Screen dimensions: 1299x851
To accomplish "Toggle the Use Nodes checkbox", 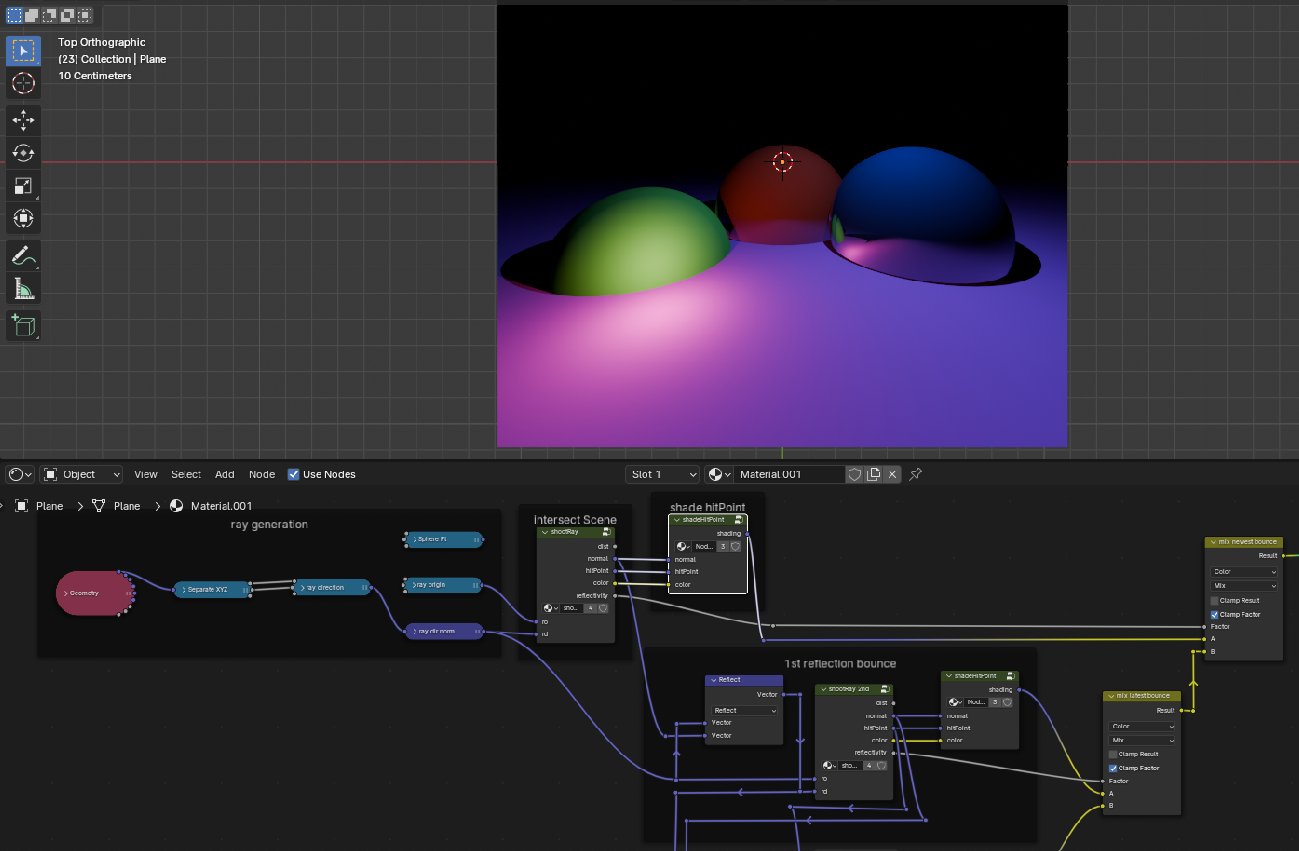I will 294,474.
